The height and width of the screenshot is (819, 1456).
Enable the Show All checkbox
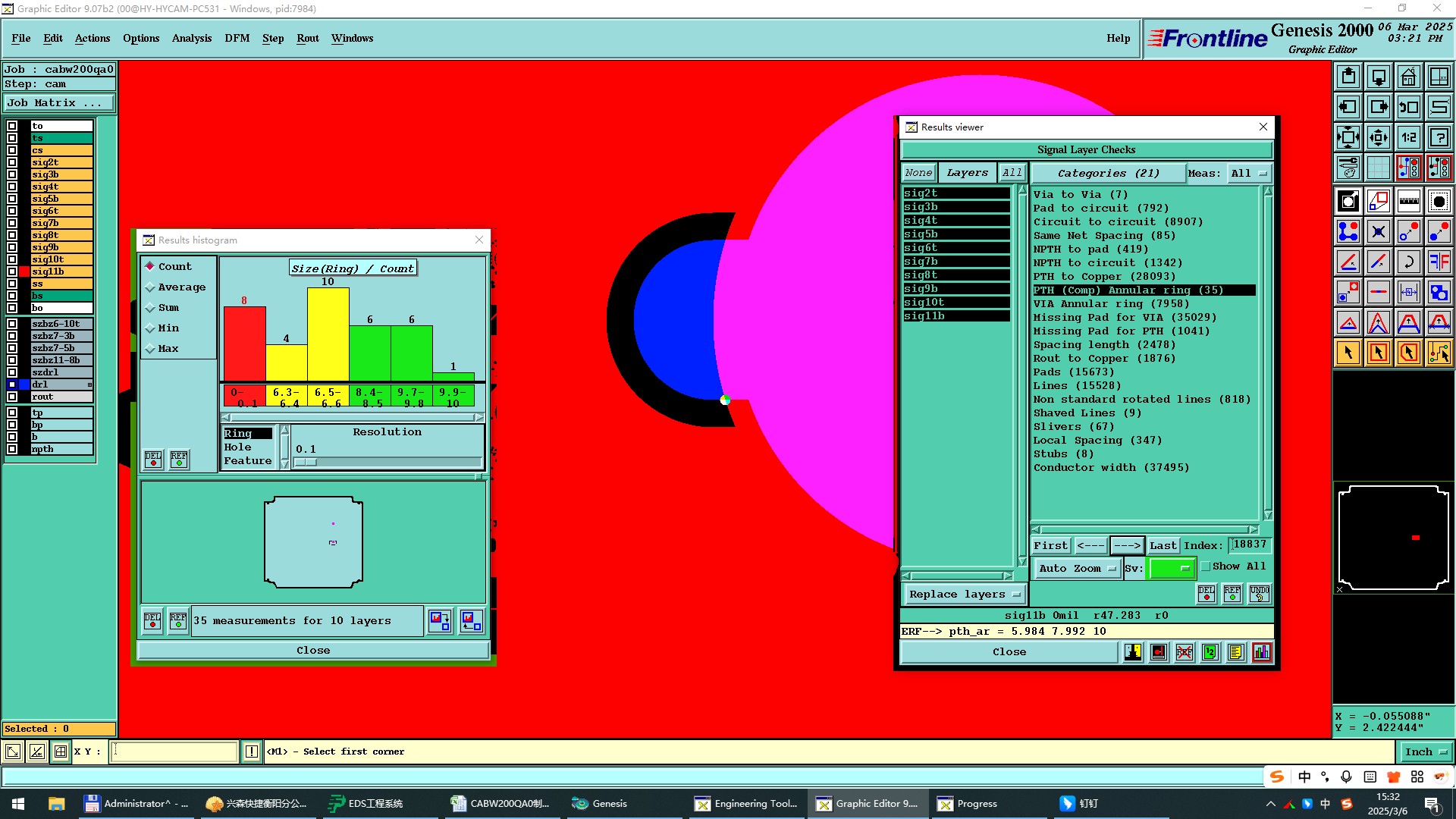point(1206,566)
